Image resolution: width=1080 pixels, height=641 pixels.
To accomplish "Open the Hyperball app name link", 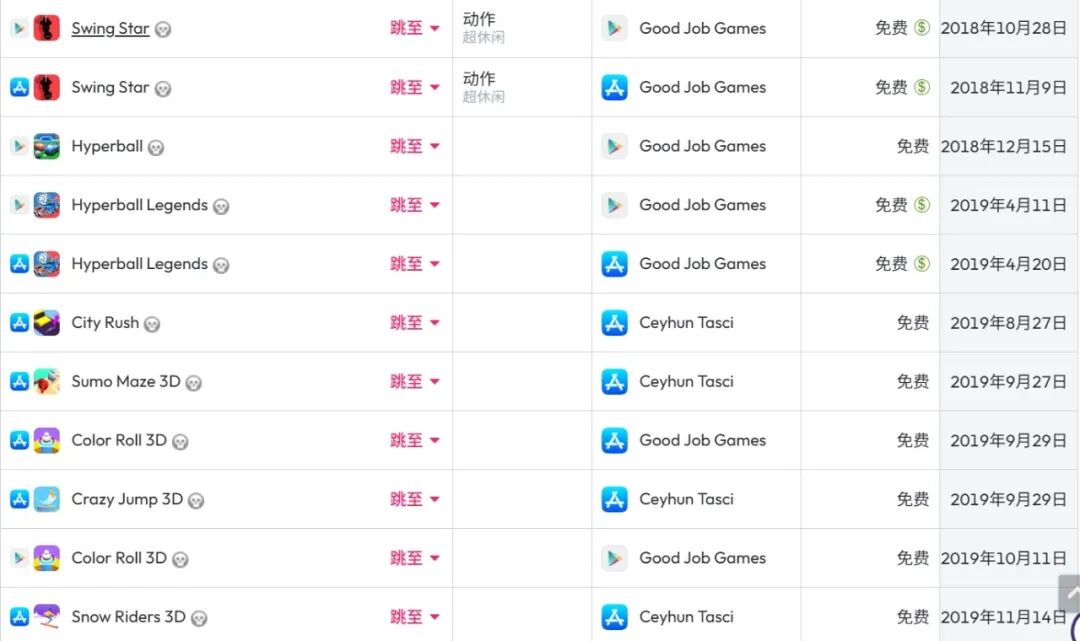I will pyautogui.click(x=107, y=146).
